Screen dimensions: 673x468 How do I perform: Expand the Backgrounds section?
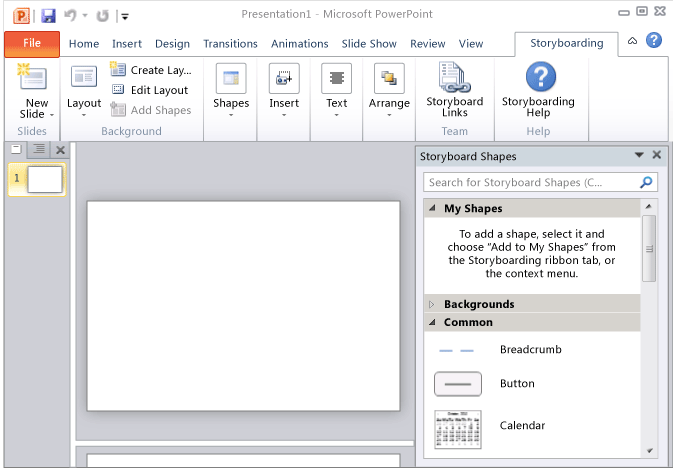(x=432, y=304)
